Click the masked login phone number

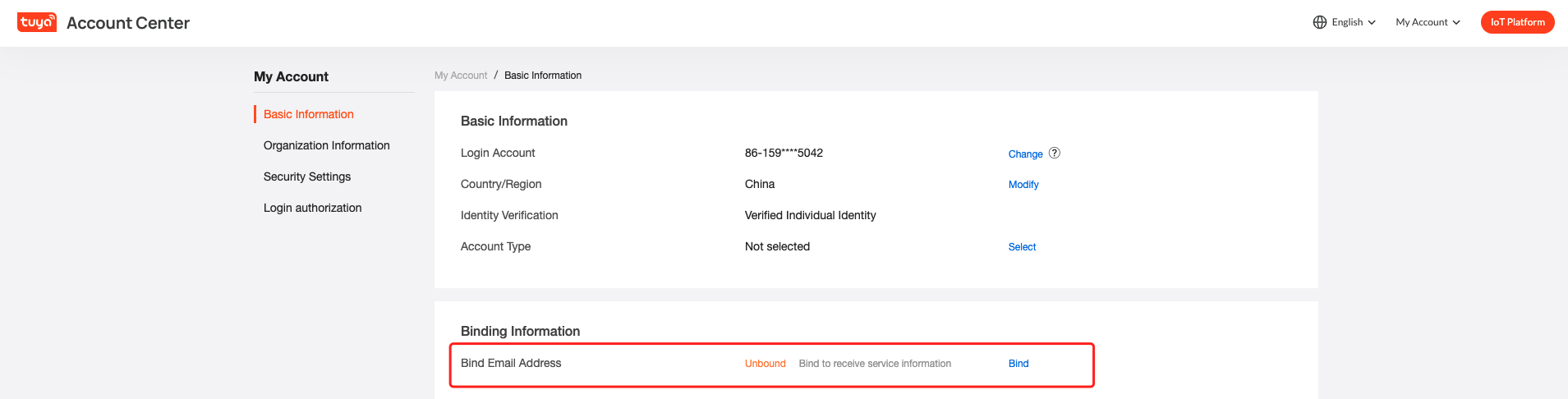click(784, 153)
